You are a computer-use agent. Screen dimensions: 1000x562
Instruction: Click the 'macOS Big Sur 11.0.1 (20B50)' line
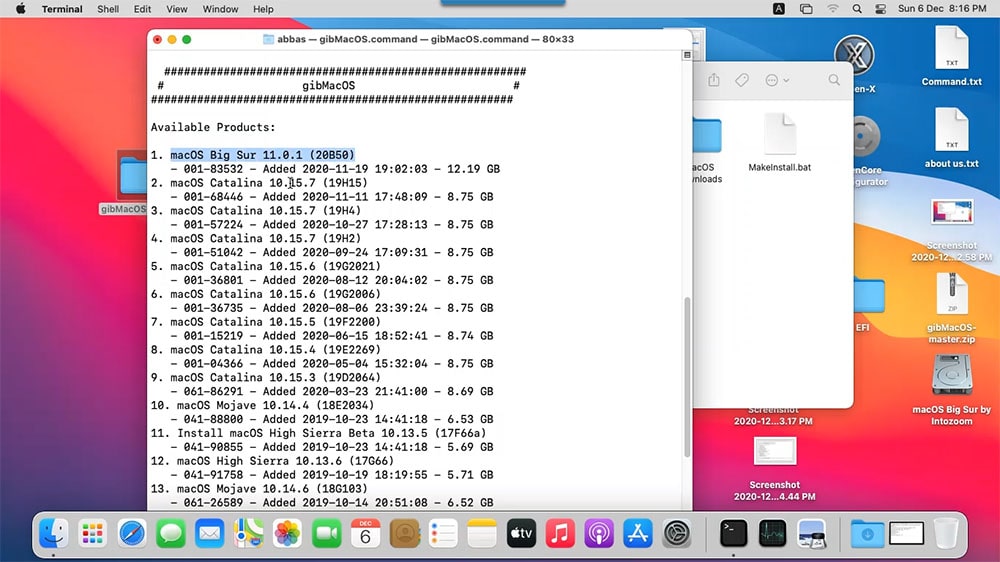point(262,155)
